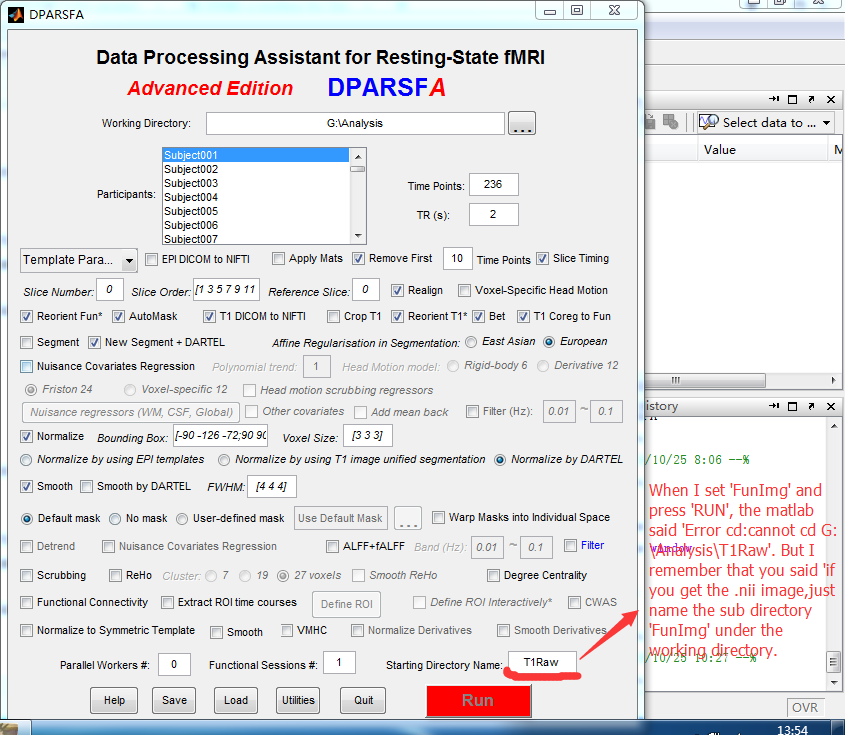Enable the VMHC checkbox
This screenshot has height=735, width=845.
(287, 630)
